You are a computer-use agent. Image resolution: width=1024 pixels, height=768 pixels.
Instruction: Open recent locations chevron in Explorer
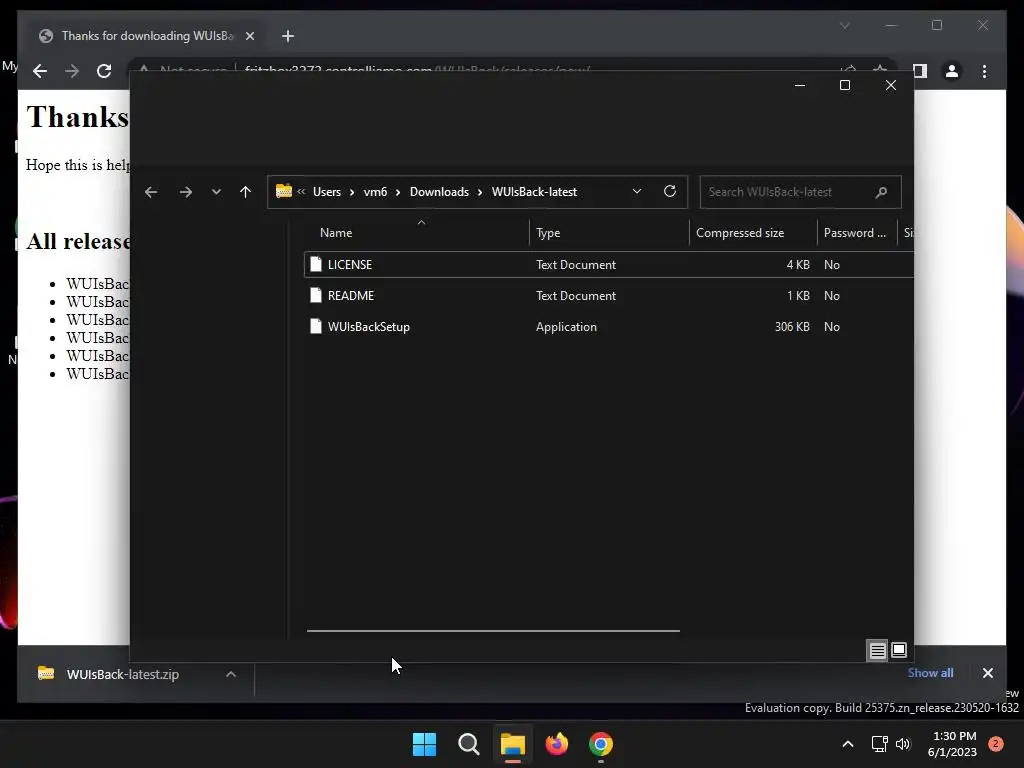(216, 192)
